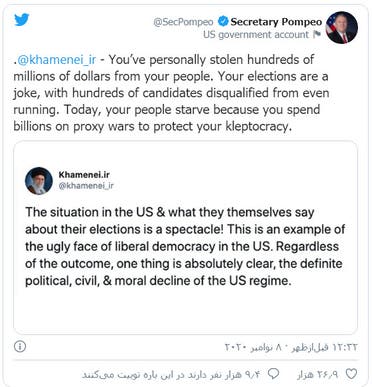The height and width of the screenshot is (387, 372).
Task: Open the Khamenei.ir name in quoted tweet
Action: click(x=84, y=175)
